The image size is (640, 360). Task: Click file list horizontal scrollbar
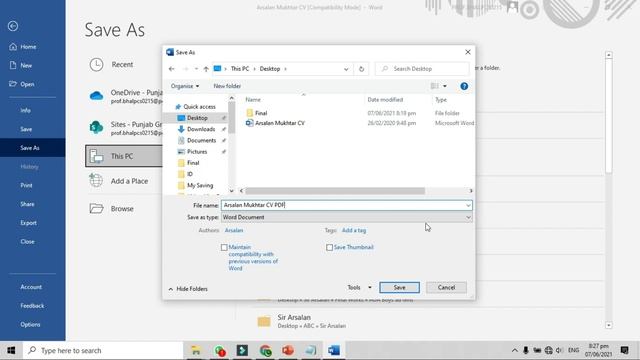[x=335, y=191]
